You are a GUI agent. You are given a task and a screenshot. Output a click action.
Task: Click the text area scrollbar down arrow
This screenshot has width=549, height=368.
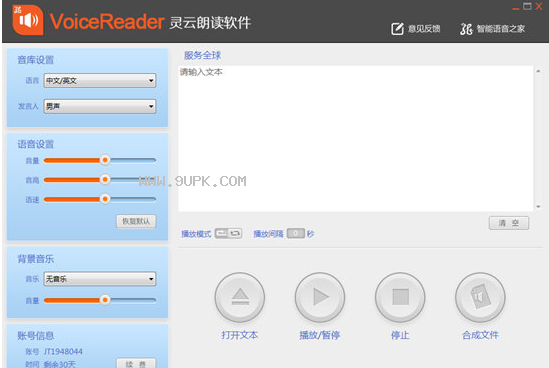(538, 207)
